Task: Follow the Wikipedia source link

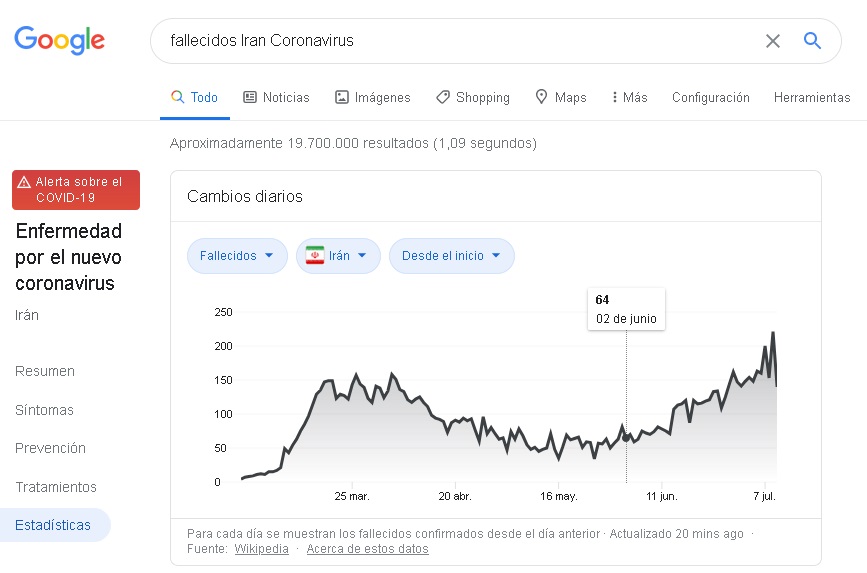Action: click(x=261, y=549)
